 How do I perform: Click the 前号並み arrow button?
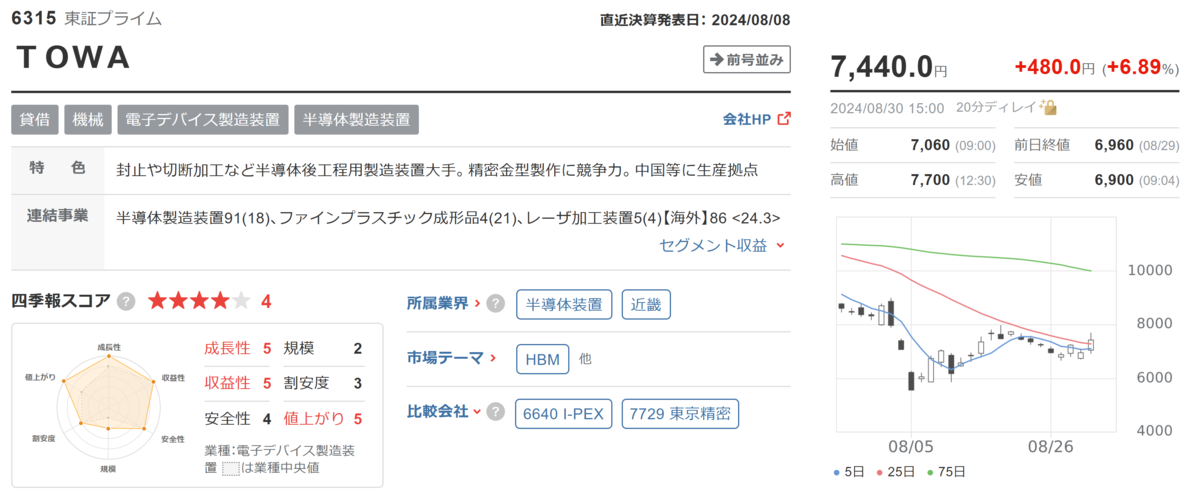(747, 60)
